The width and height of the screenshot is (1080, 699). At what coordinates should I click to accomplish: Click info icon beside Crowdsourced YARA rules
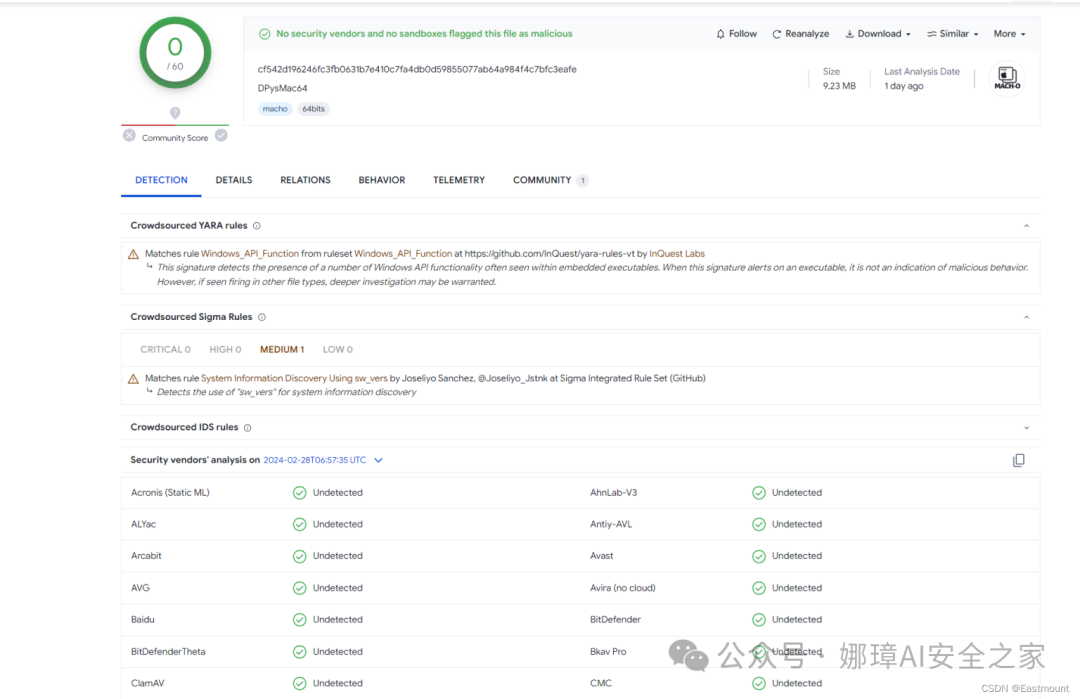pos(257,226)
